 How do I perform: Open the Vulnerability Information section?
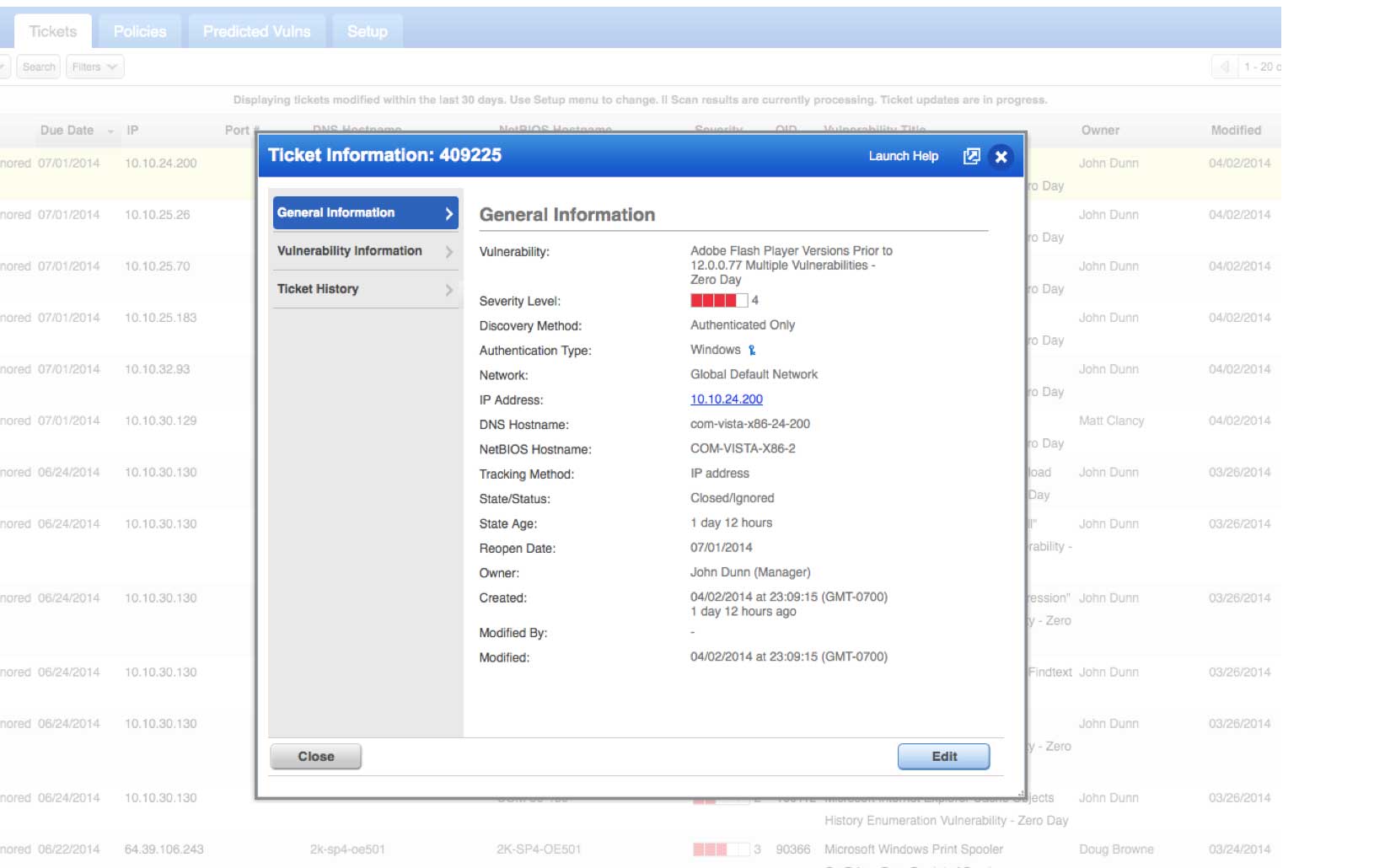(x=348, y=250)
